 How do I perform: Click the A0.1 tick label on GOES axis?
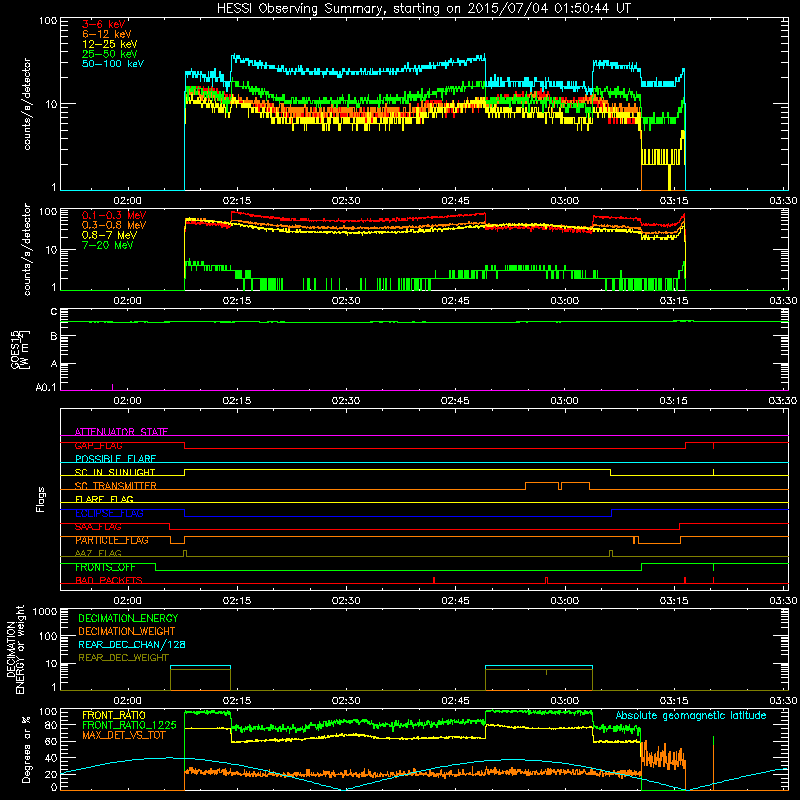pos(46,387)
